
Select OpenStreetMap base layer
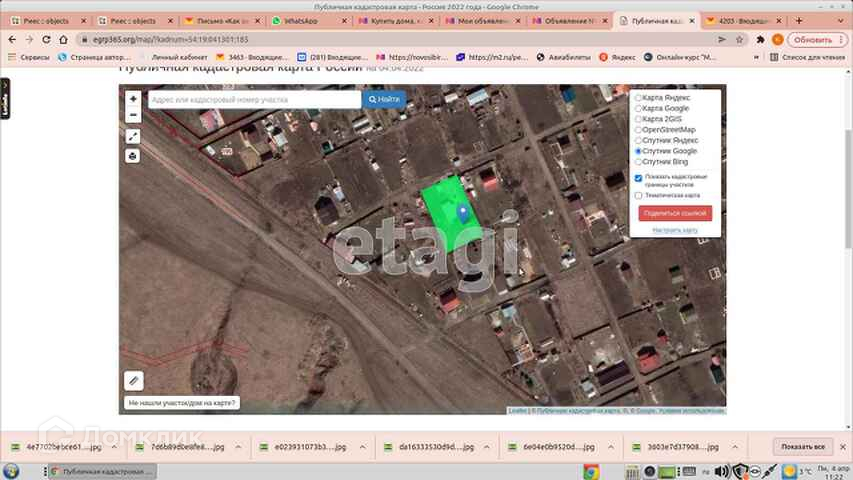640,130
